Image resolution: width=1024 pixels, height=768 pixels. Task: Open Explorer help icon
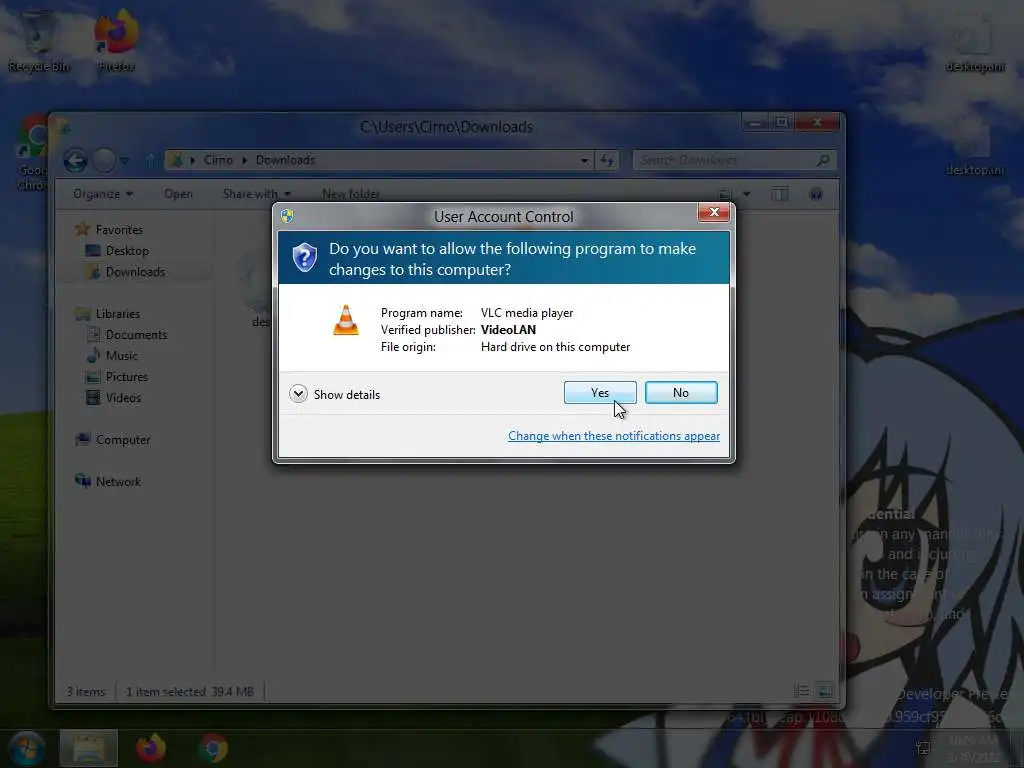816,194
